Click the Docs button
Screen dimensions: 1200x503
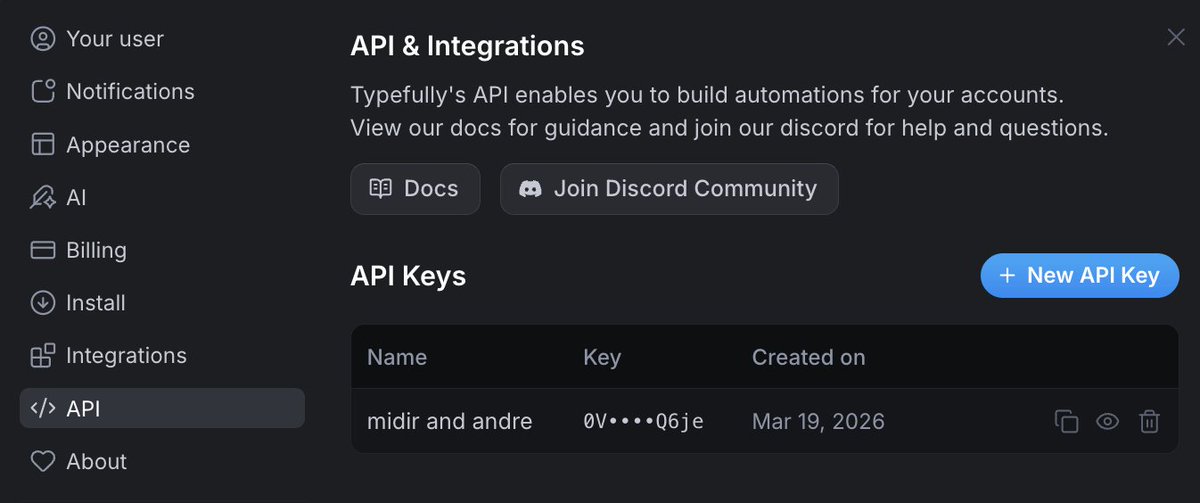[415, 189]
